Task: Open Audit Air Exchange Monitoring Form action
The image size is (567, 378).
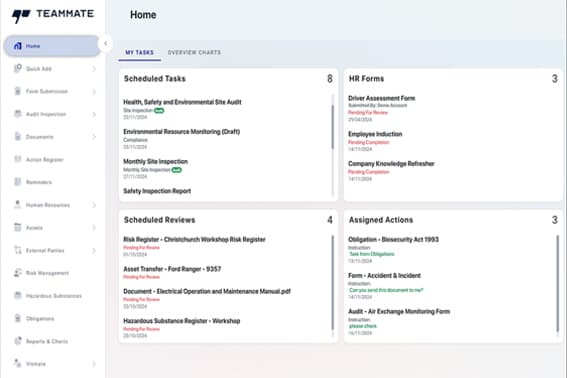Action: [399, 312]
